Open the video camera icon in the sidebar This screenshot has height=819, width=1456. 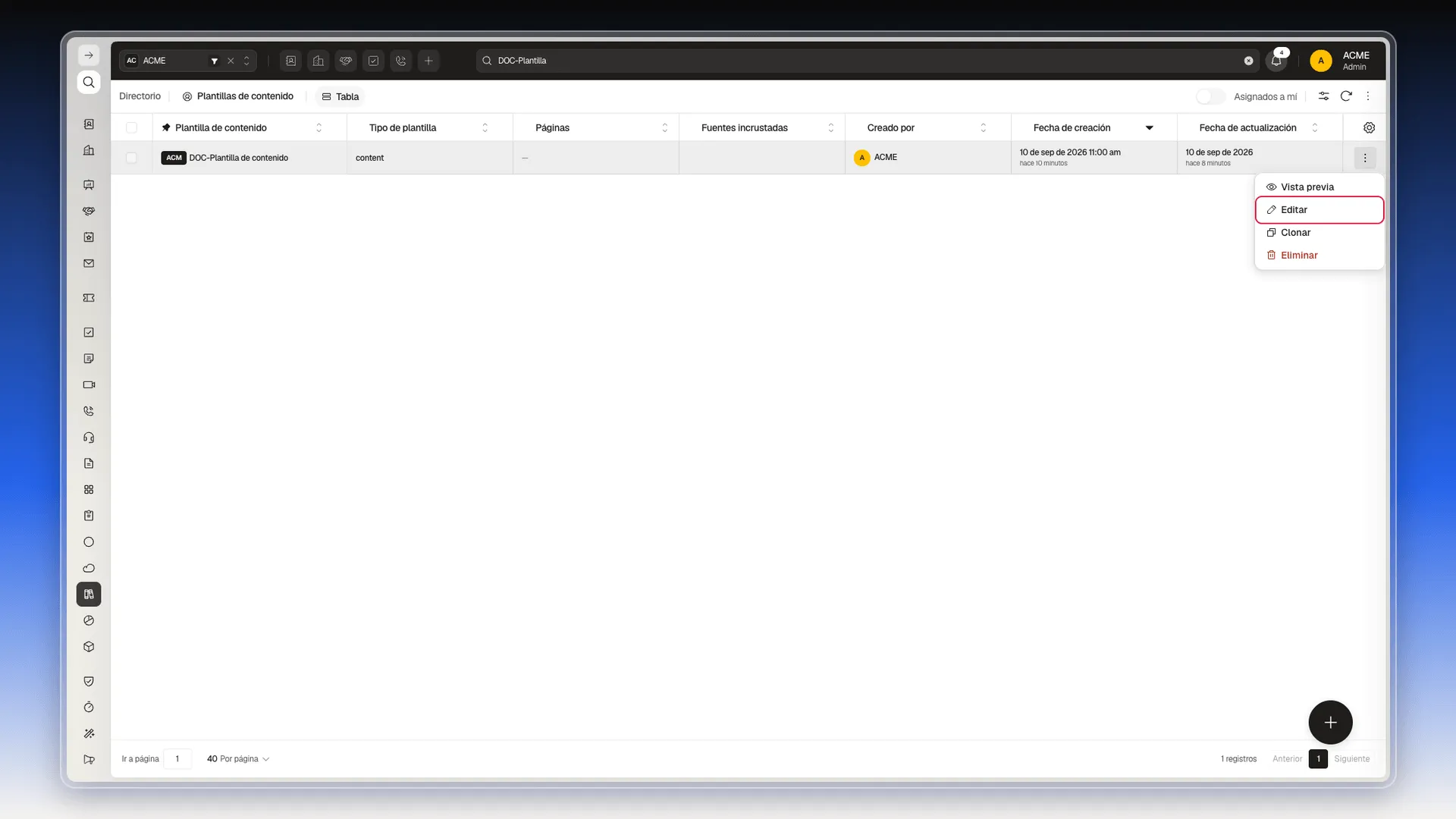(x=89, y=384)
